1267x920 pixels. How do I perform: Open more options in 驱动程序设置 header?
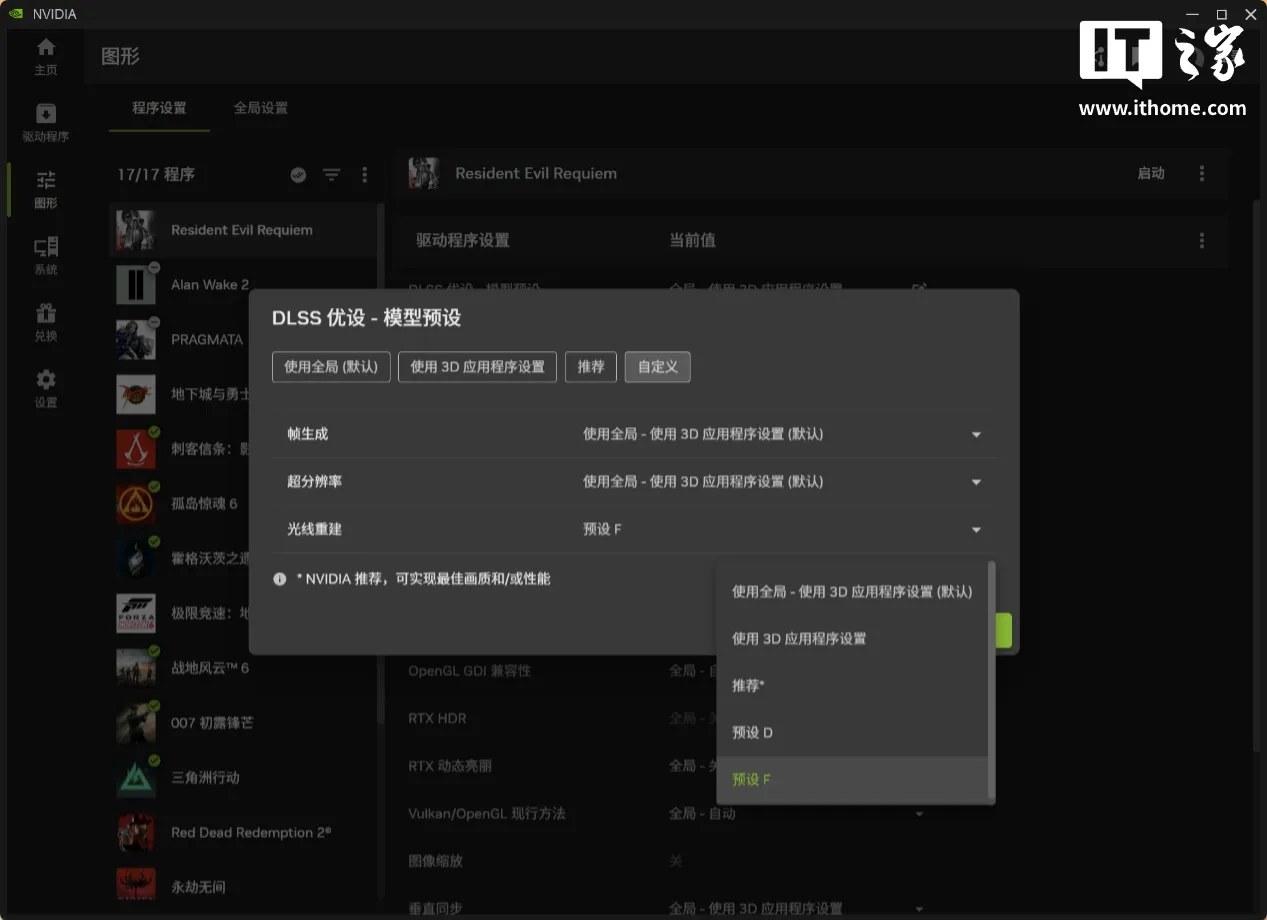click(1201, 241)
